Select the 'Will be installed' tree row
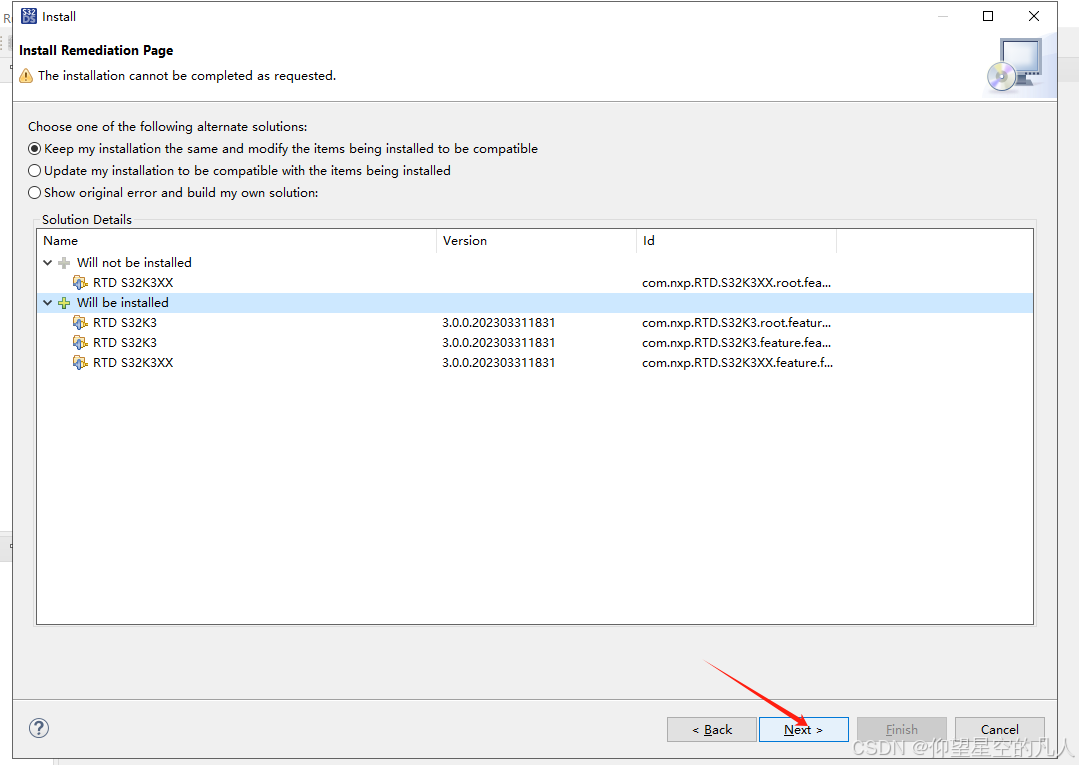This screenshot has height=765, width=1079. [x=535, y=303]
